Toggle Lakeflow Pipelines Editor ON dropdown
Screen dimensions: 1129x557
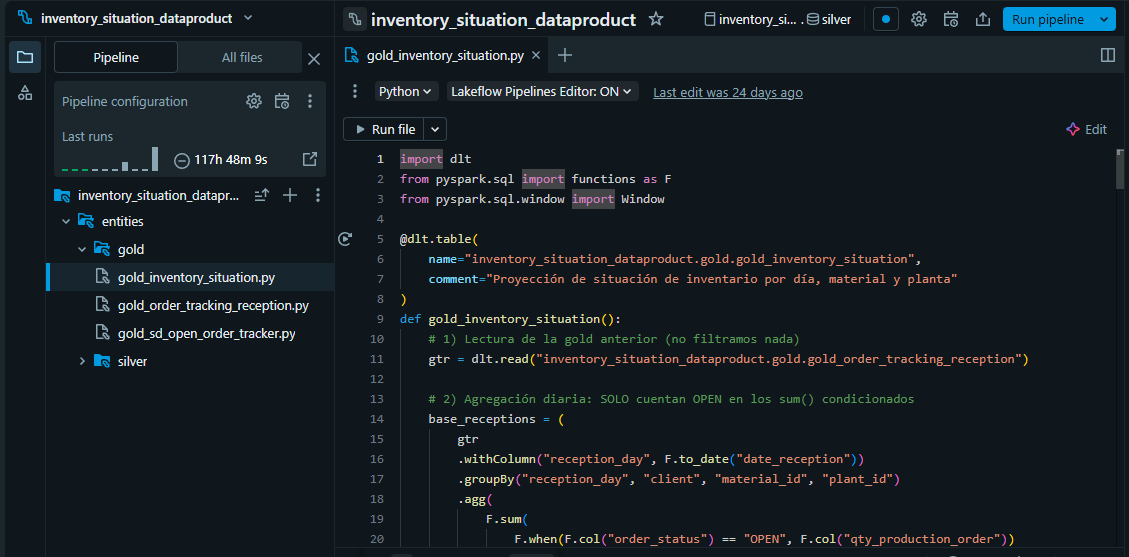pos(542,91)
